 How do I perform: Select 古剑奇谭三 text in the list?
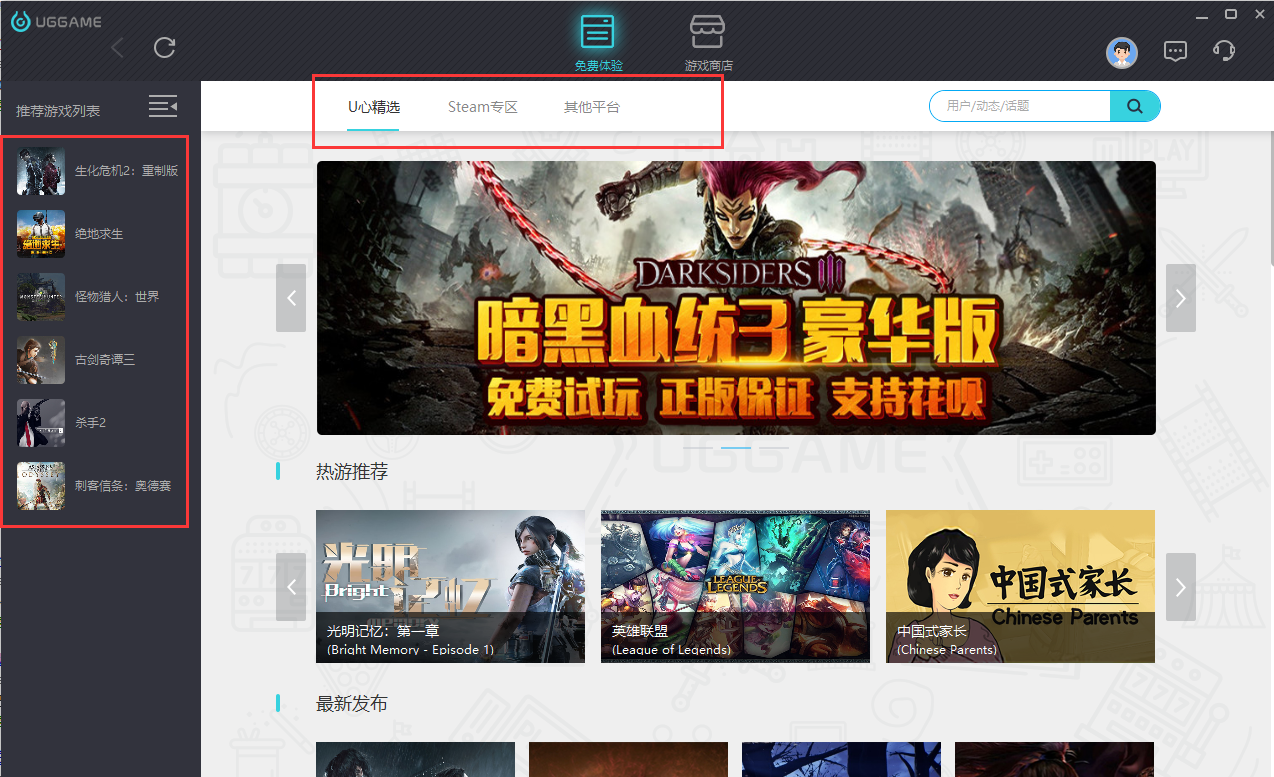pyautogui.click(x=105, y=360)
